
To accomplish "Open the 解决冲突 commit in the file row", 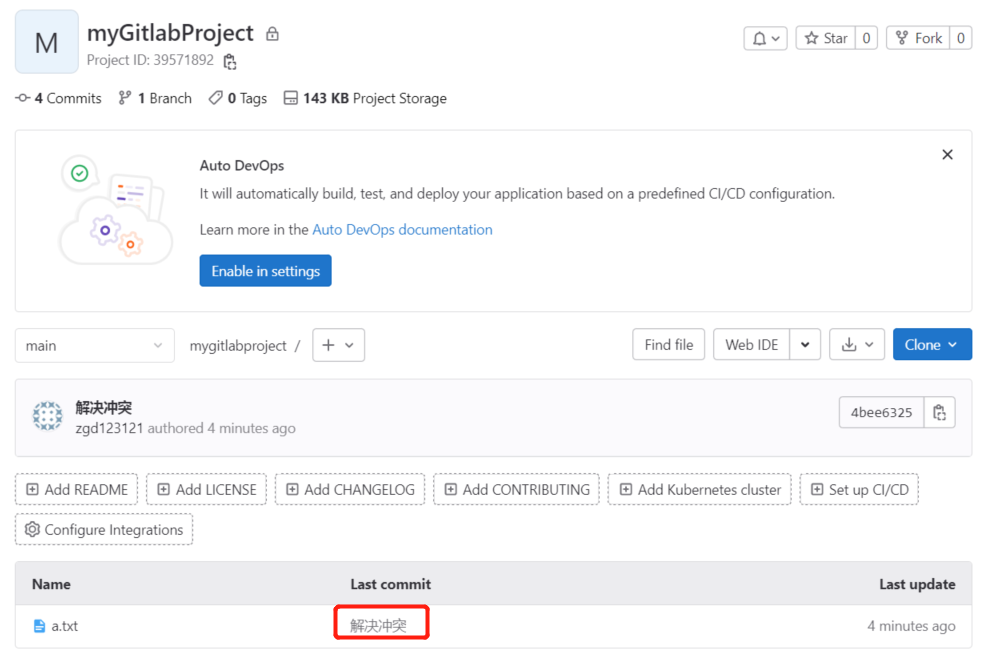I will click(x=378, y=626).
